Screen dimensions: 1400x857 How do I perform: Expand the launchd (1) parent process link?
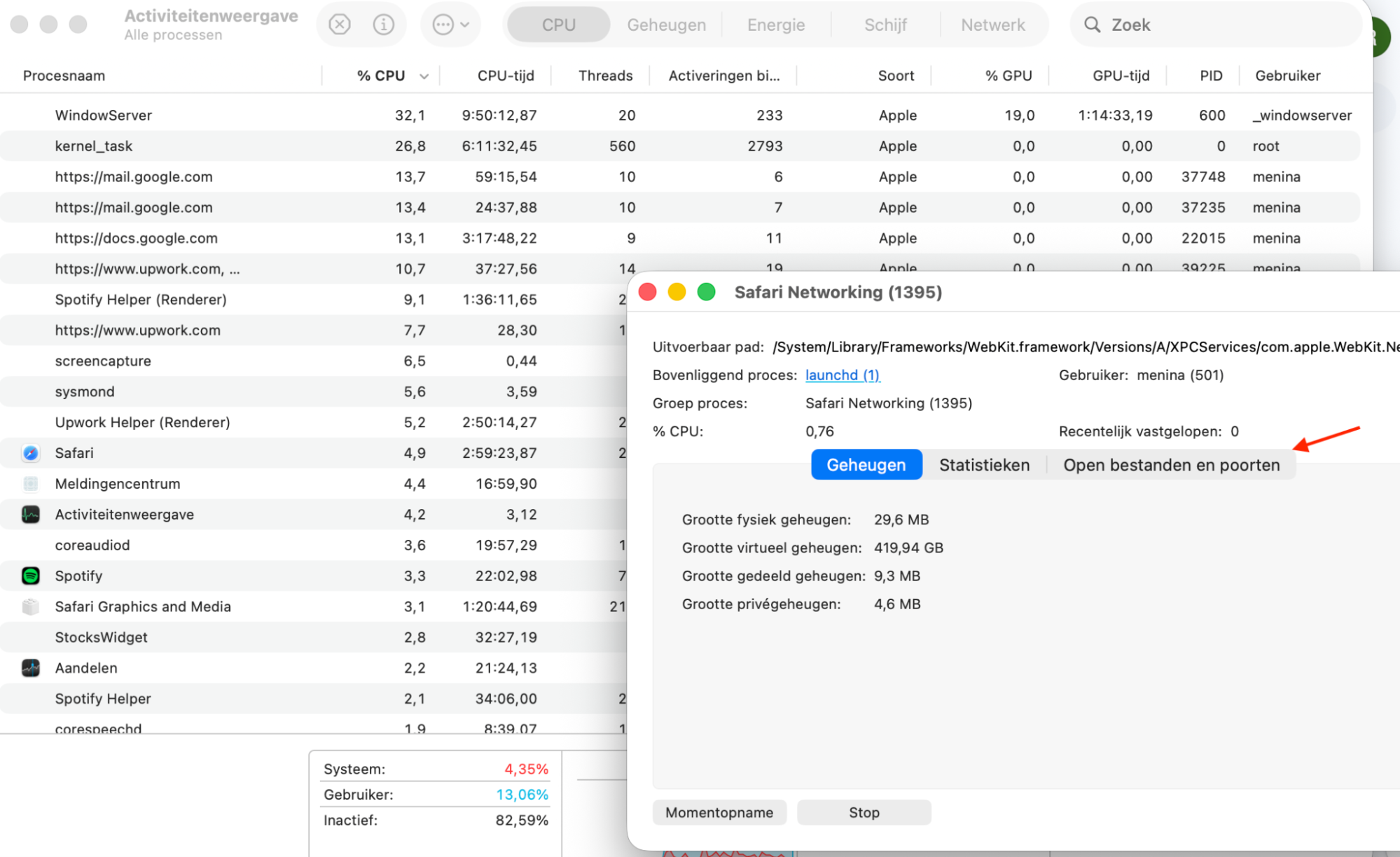[x=843, y=375]
